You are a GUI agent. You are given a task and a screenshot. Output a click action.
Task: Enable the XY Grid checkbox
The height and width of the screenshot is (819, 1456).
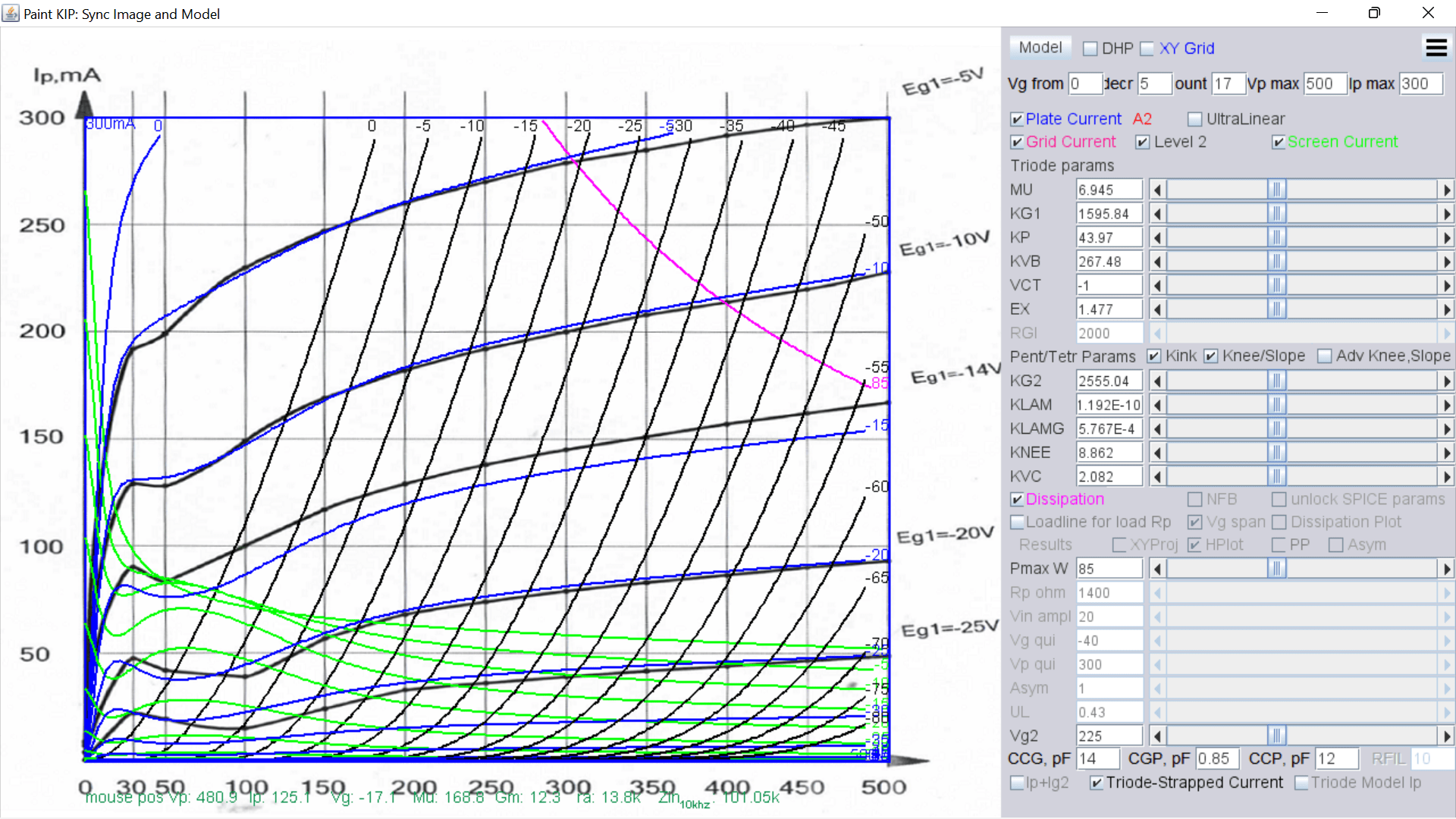tap(1147, 49)
